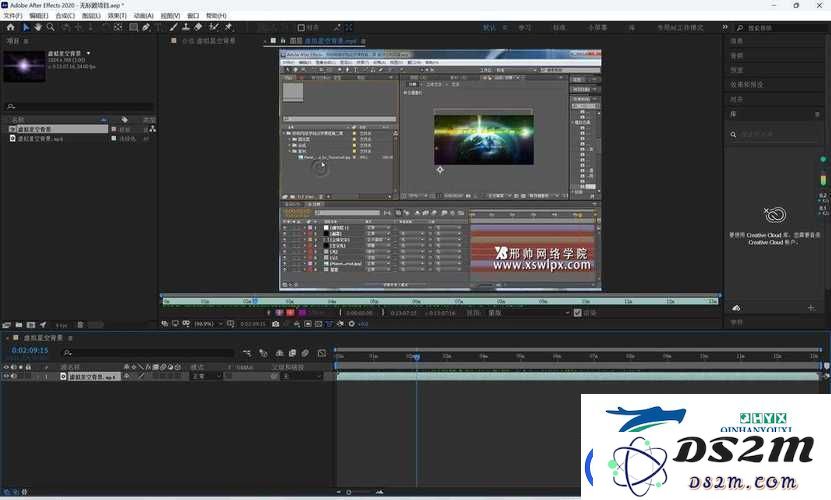Open the layer 1 parent link dropdown
The height and width of the screenshot is (500, 831).
[301, 376]
